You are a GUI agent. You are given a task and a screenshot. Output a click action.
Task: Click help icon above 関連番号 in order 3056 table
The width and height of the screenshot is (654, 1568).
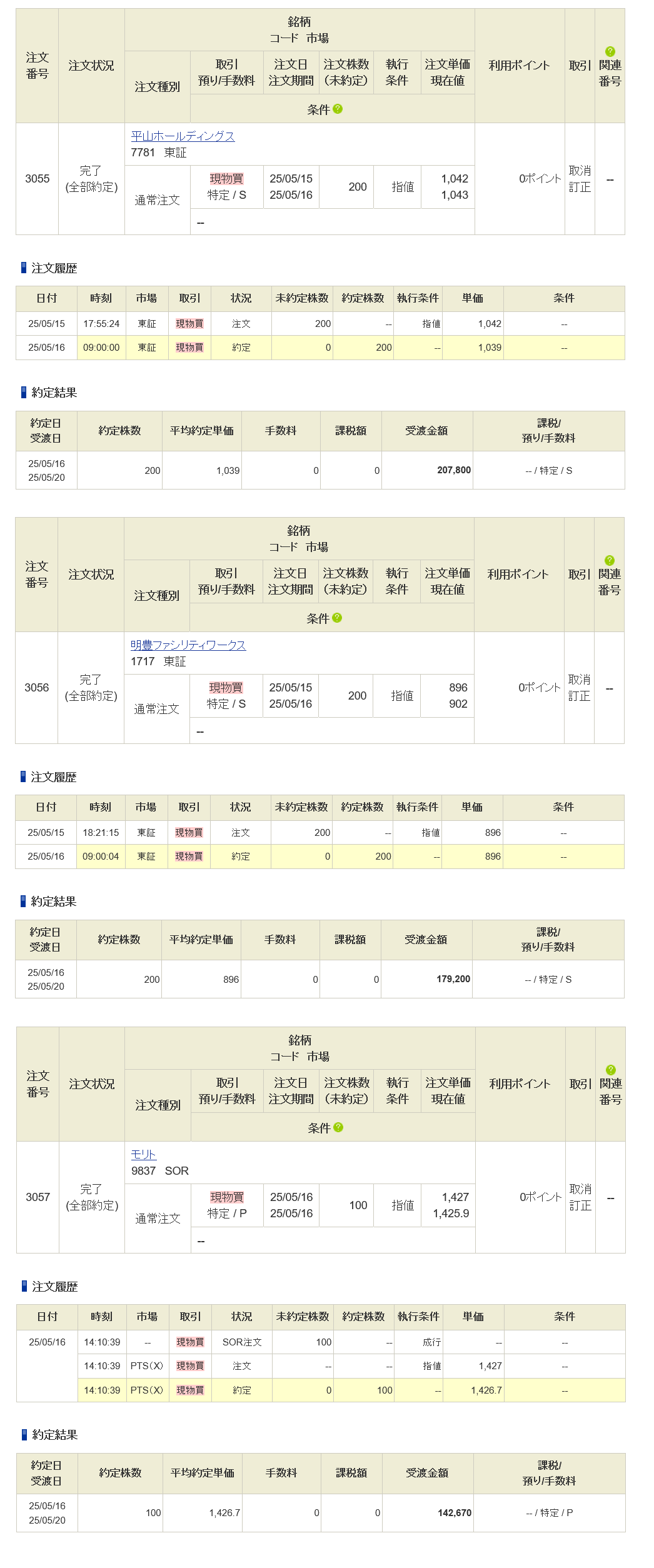tap(609, 561)
